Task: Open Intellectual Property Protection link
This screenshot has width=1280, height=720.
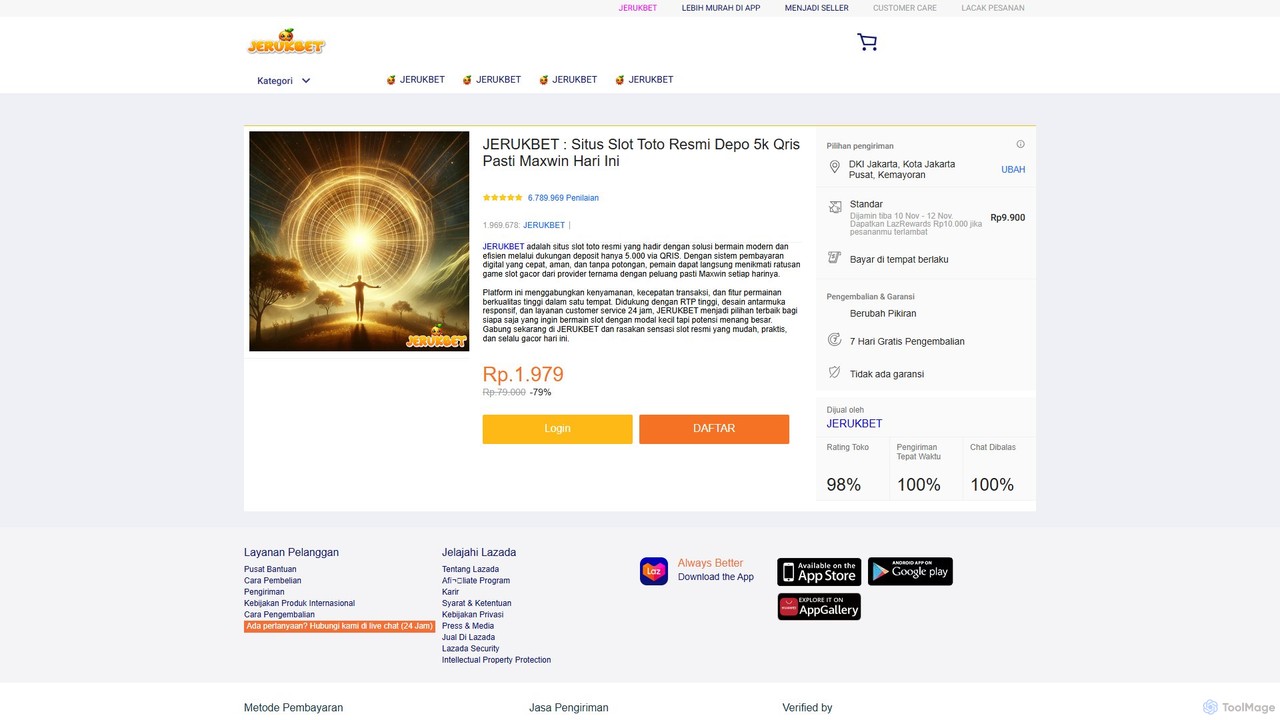Action: 496,660
